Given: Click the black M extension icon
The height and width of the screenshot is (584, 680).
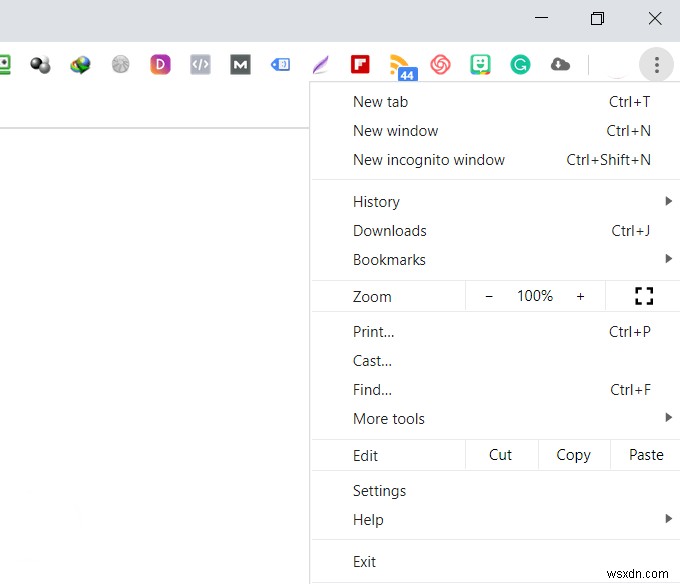Looking at the screenshot, I should pyautogui.click(x=240, y=65).
